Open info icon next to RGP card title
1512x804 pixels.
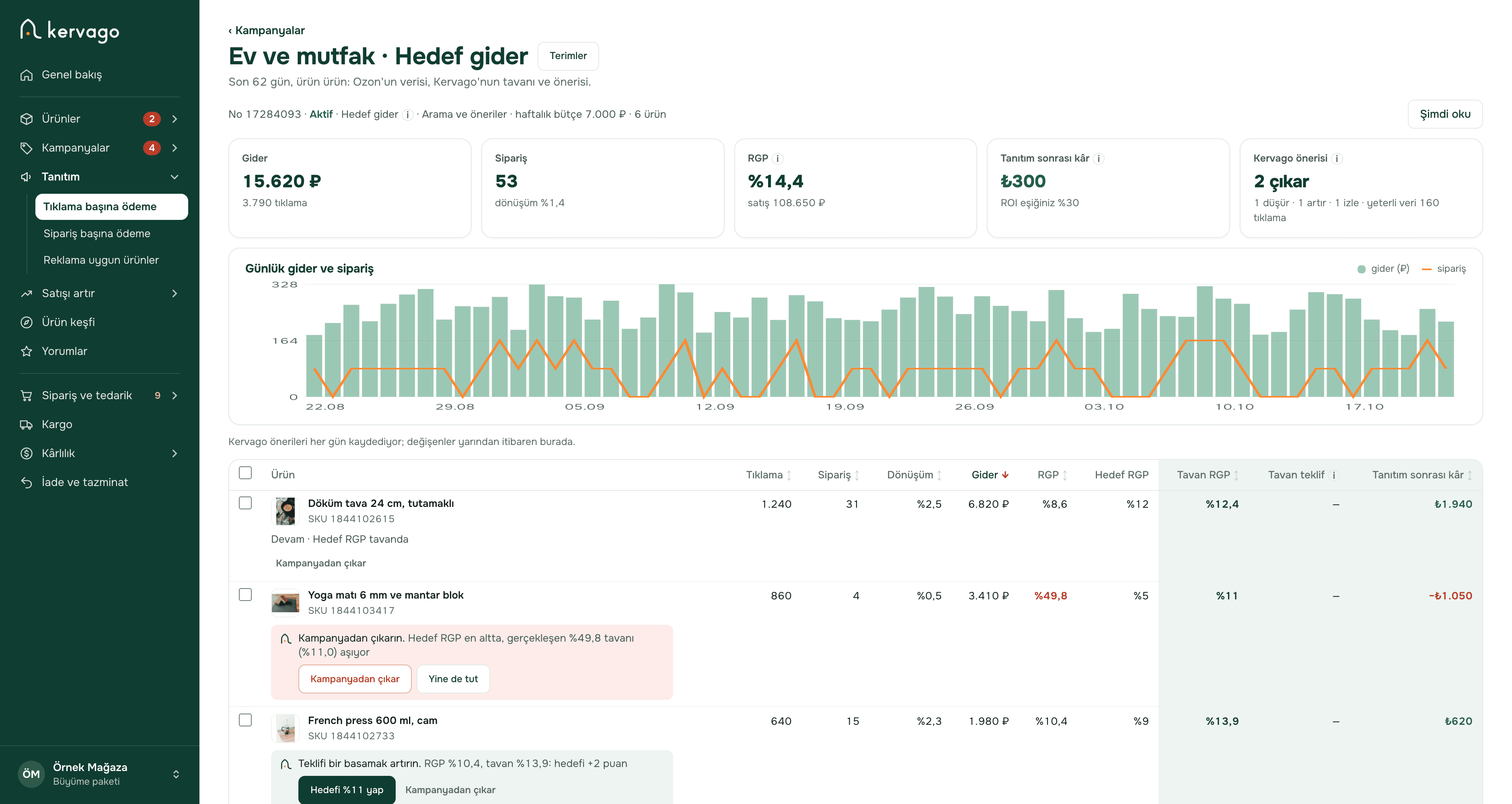click(778, 158)
